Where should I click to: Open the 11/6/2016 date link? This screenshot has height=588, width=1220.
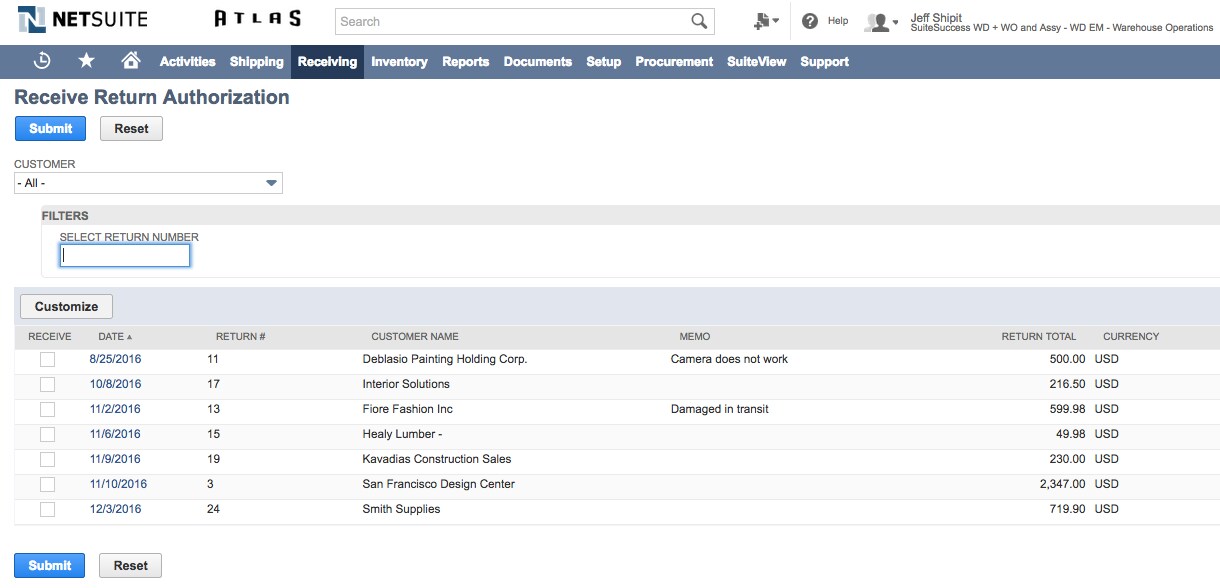115,434
